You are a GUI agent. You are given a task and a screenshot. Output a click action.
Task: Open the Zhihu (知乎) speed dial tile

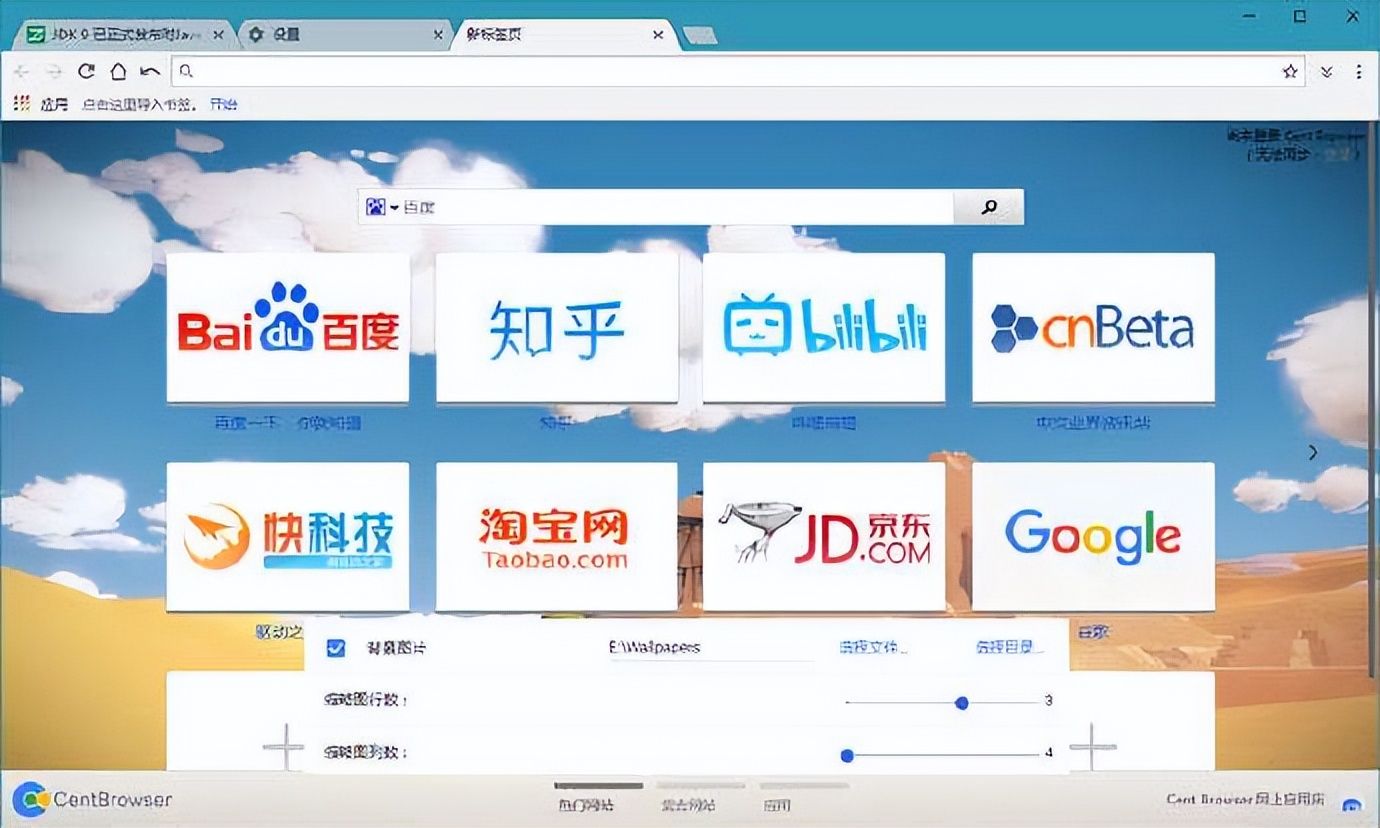[557, 328]
